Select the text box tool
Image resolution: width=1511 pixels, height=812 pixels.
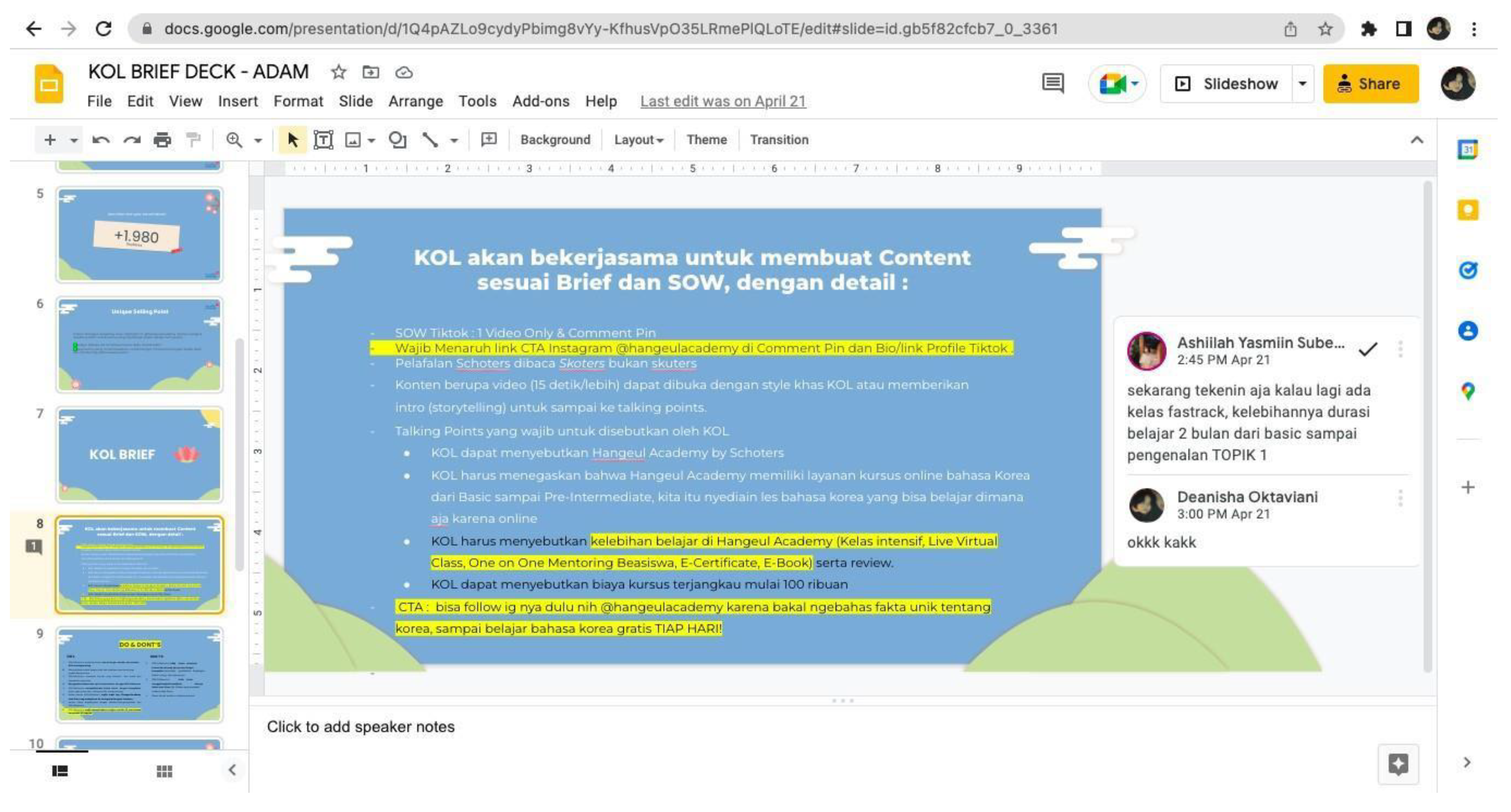(x=323, y=140)
